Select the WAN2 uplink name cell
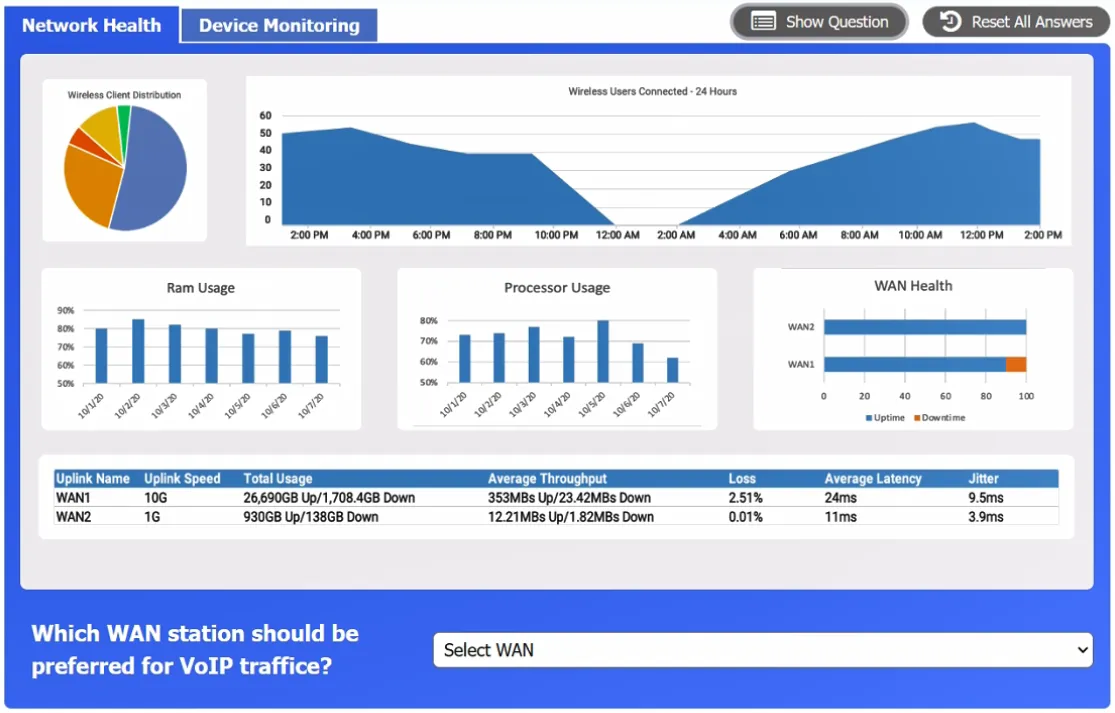The image size is (1115, 713). point(73,517)
